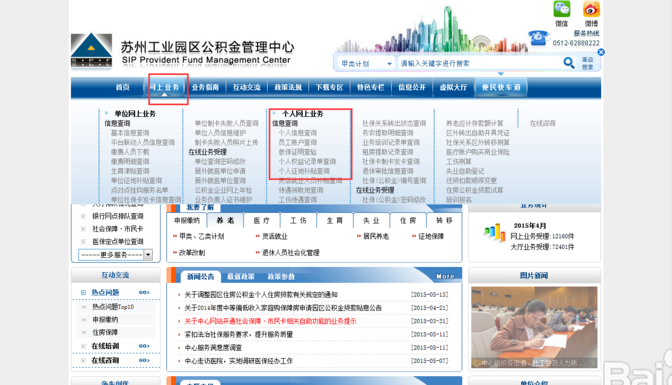This screenshot has height=385, width=672.
Task: Open 甲类、乙类计划 link
Action: (x=201, y=236)
